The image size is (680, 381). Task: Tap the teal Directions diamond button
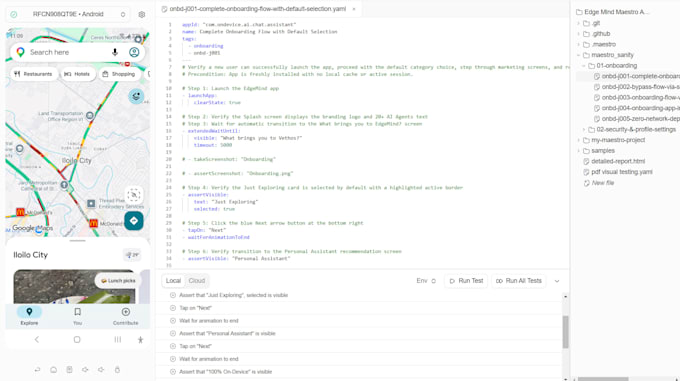[134, 221]
